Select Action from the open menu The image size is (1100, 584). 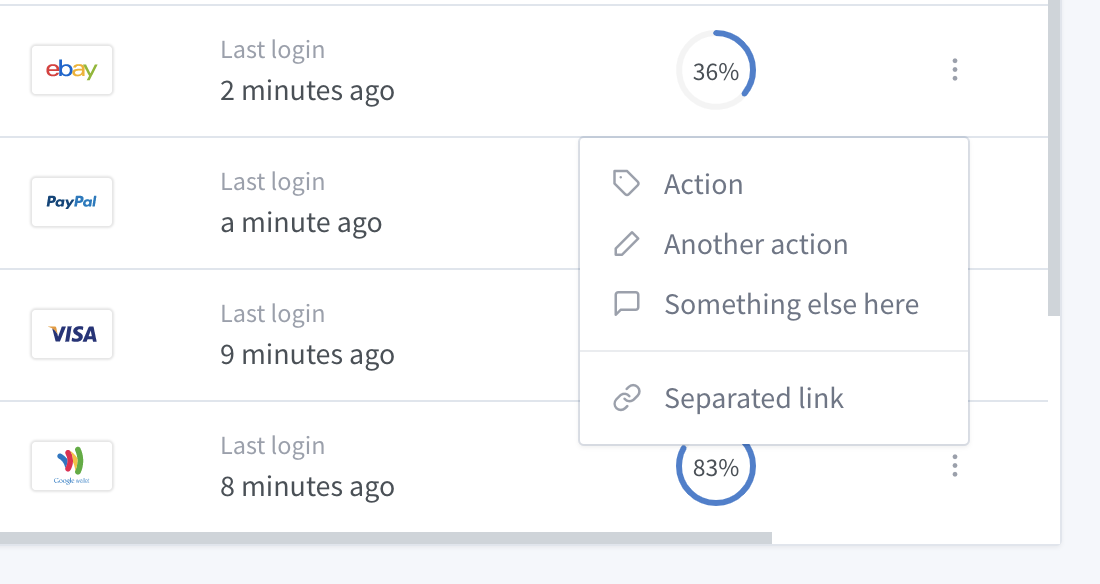pyautogui.click(x=703, y=184)
